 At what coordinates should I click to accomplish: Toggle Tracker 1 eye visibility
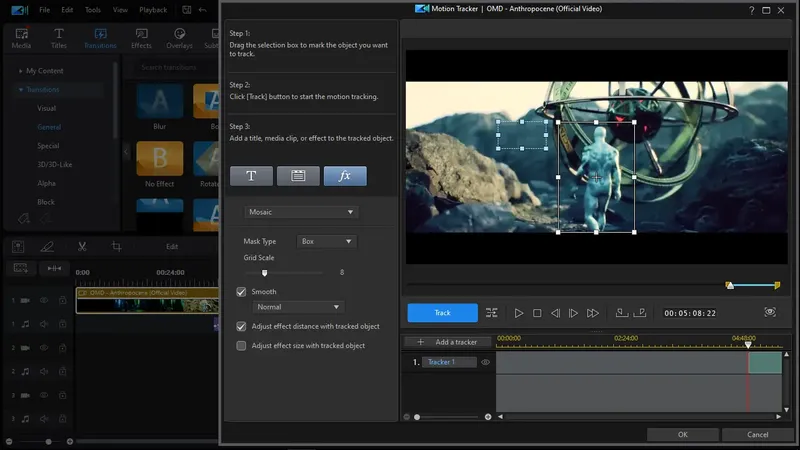coord(486,362)
